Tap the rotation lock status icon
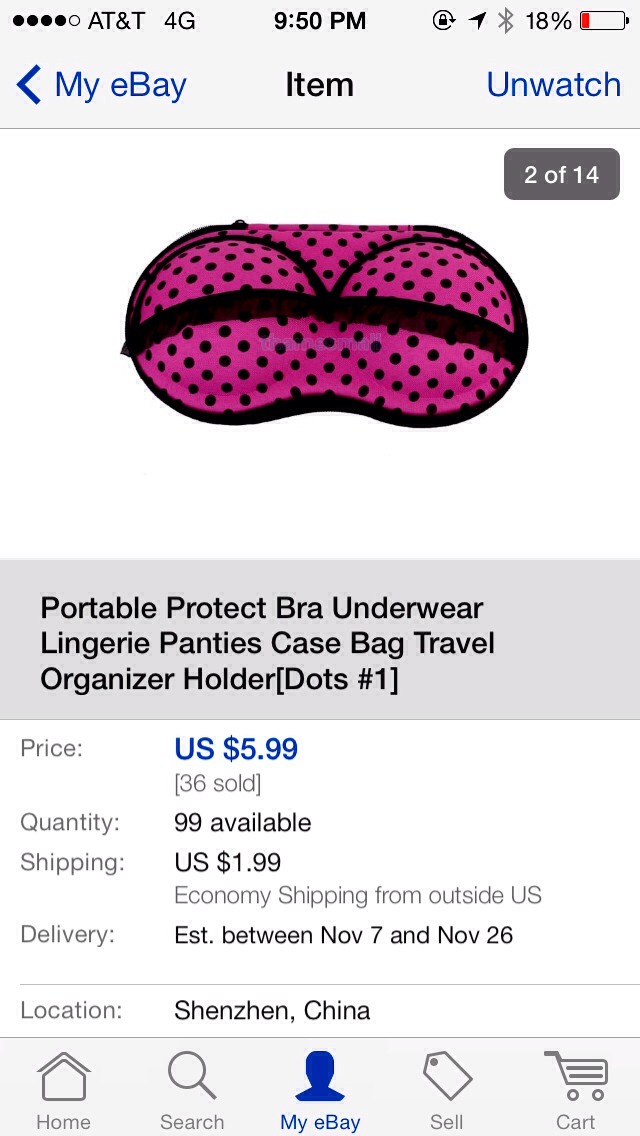Viewport: 640px width, 1136px height. (x=443, y=21)
